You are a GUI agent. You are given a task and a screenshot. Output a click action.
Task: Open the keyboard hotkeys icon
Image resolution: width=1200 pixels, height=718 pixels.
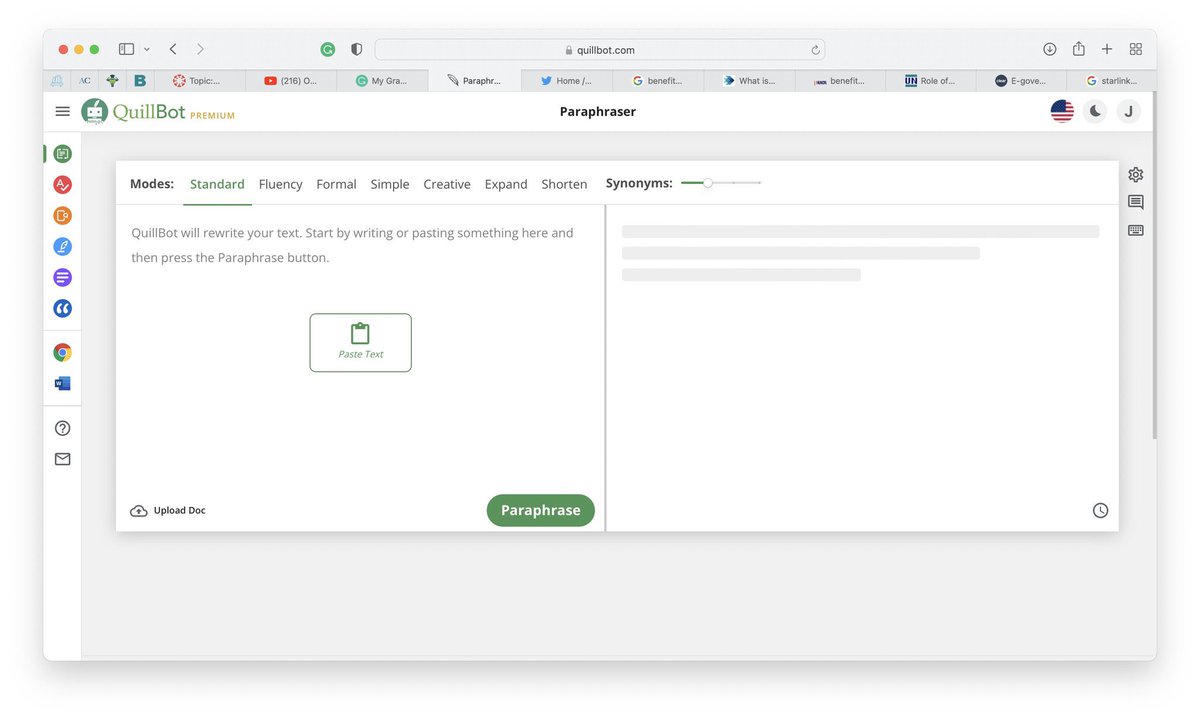1135,230
